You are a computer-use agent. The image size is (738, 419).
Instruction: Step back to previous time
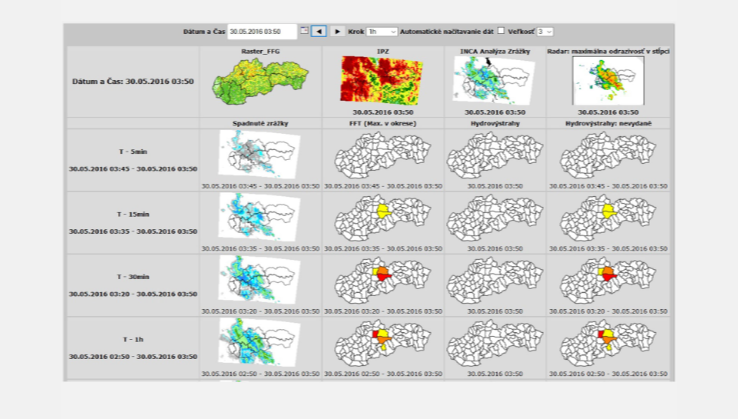[x=319, y=32]
